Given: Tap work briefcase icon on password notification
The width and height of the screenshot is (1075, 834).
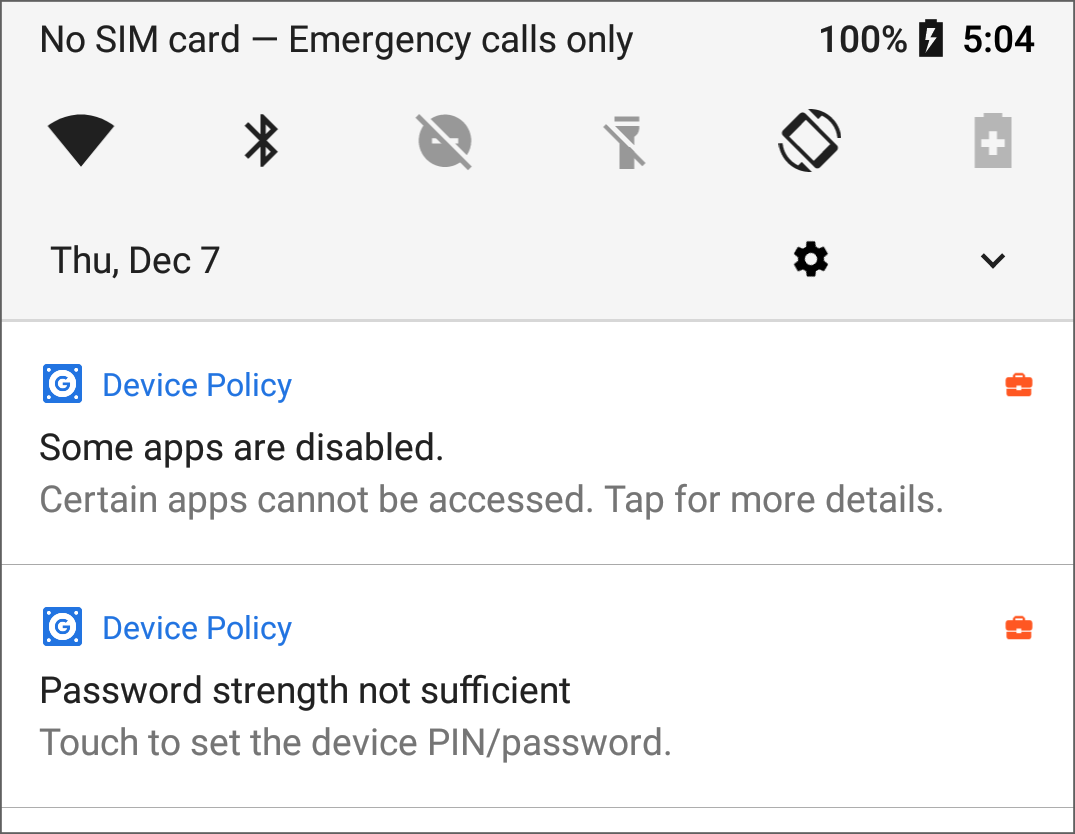Looking at the screenshot, I should tap(1018, 628).
